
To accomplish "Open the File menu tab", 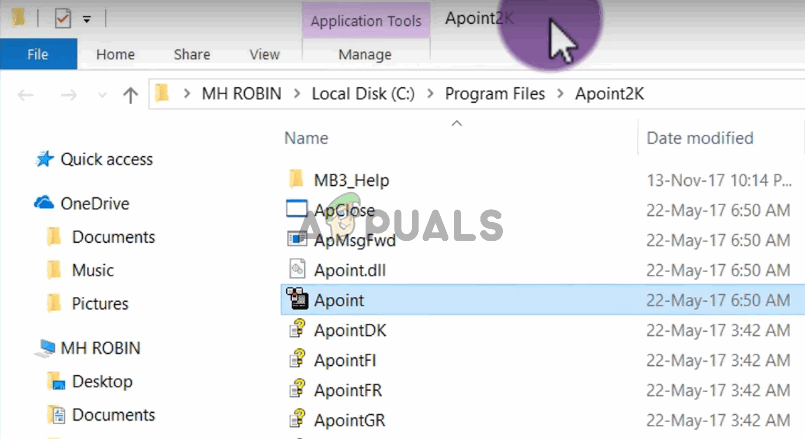I will [39, 54].
